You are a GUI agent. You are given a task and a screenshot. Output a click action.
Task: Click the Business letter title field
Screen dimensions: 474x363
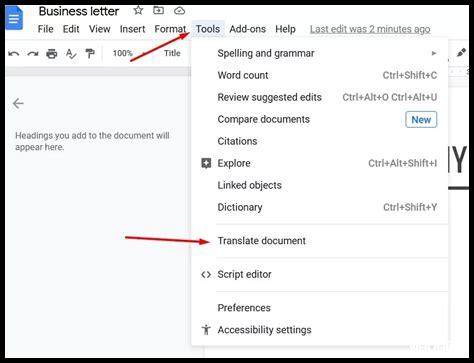coord(79,11)
